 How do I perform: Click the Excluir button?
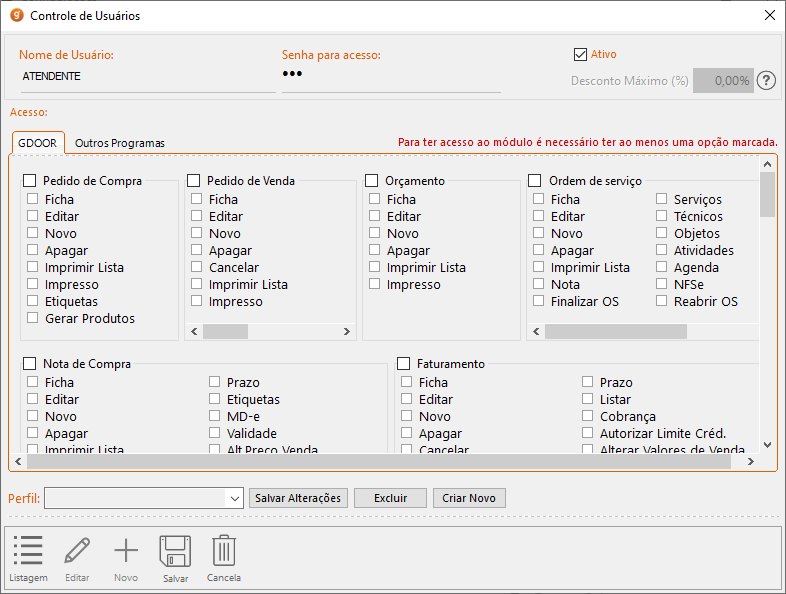click(390, 498)
